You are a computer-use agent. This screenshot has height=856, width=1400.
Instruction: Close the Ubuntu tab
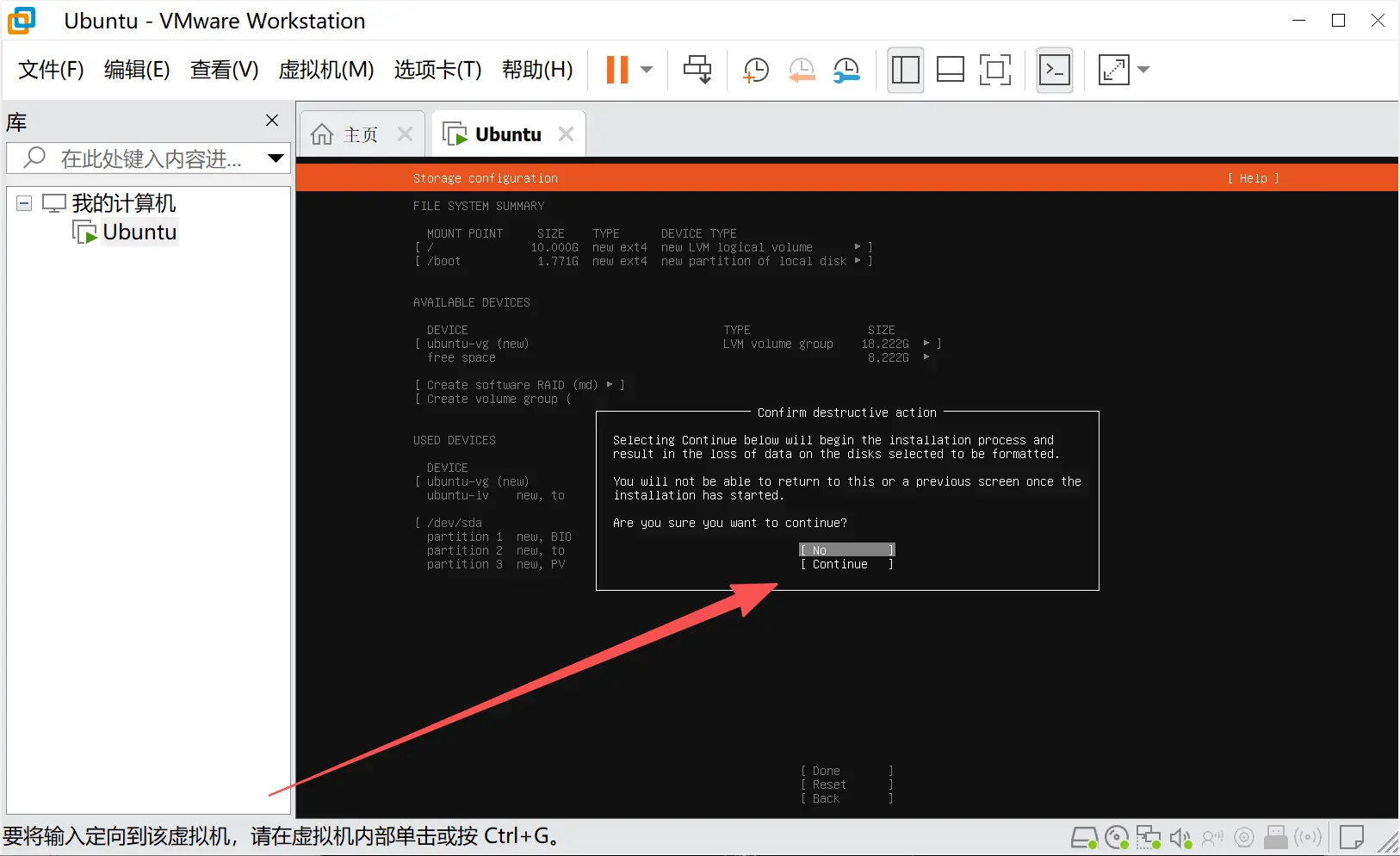(x=566, y=134)
